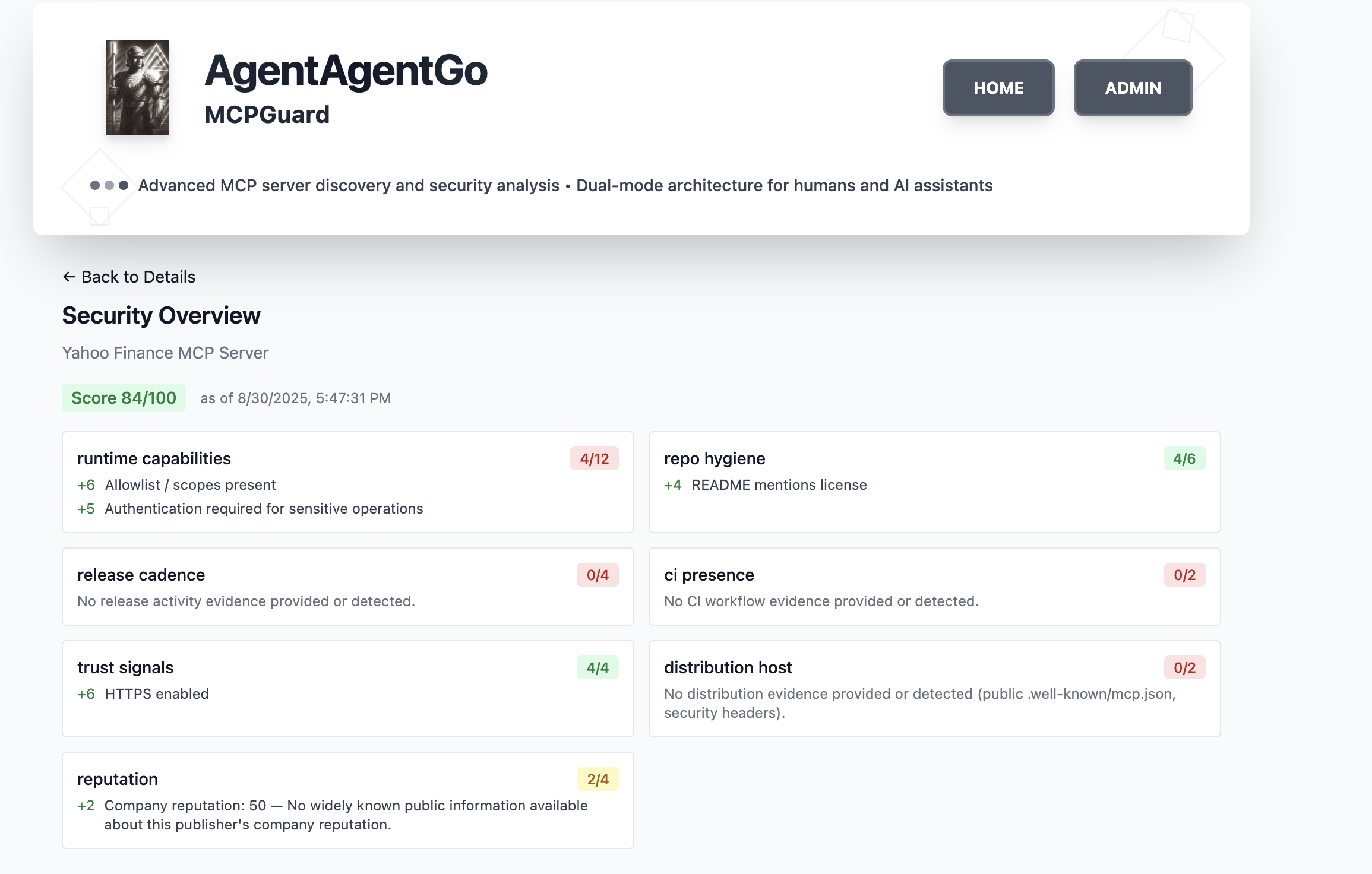Click distribution host 0/2 score badge
This screenshot has width=1372, height=874.
1184,667
